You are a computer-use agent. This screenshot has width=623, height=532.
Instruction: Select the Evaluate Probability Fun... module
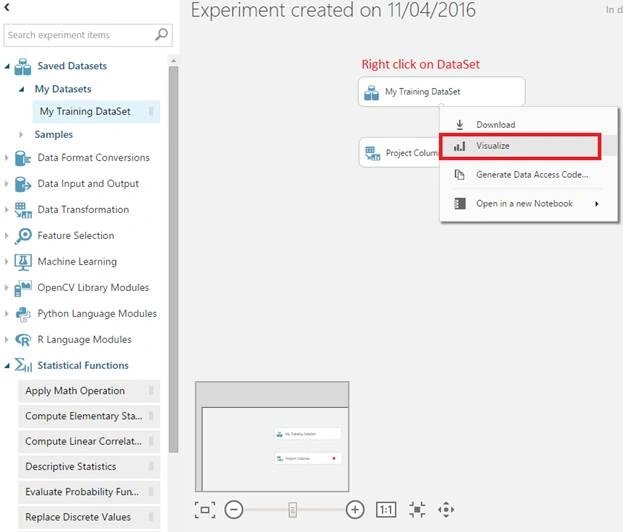pyautogui.click(x=89, y=492)
